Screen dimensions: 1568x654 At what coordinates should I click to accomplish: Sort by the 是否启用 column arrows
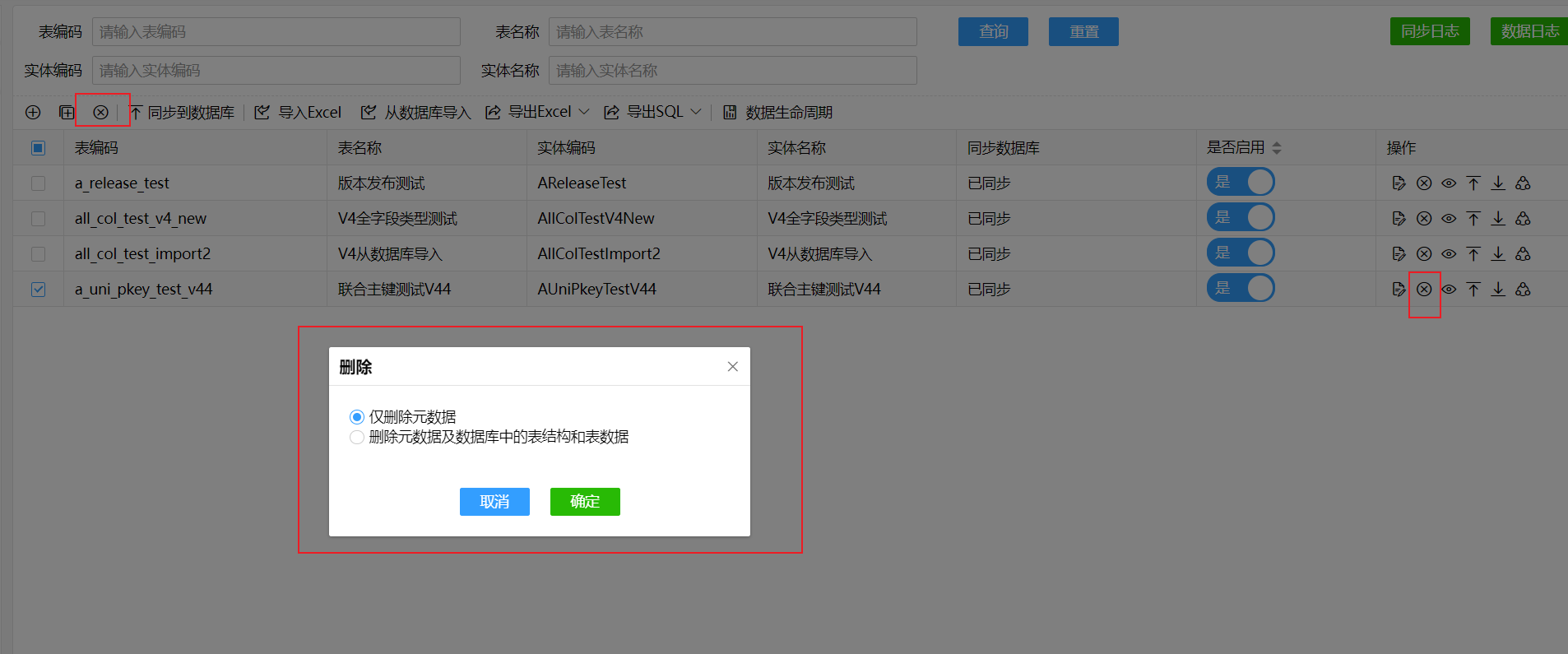(1277, 148)
